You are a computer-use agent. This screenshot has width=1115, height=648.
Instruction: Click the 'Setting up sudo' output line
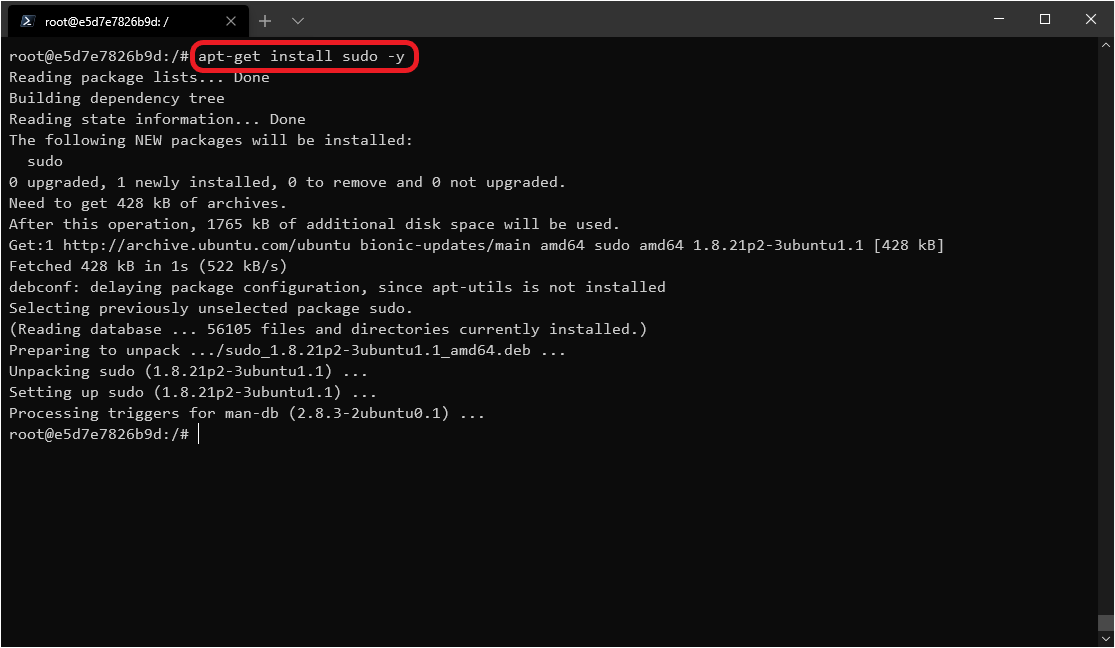193,392
